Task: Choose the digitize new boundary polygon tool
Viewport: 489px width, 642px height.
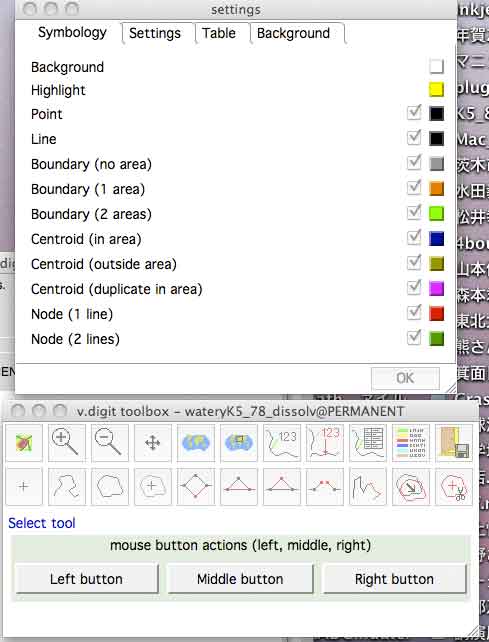Action: (110, 486)
